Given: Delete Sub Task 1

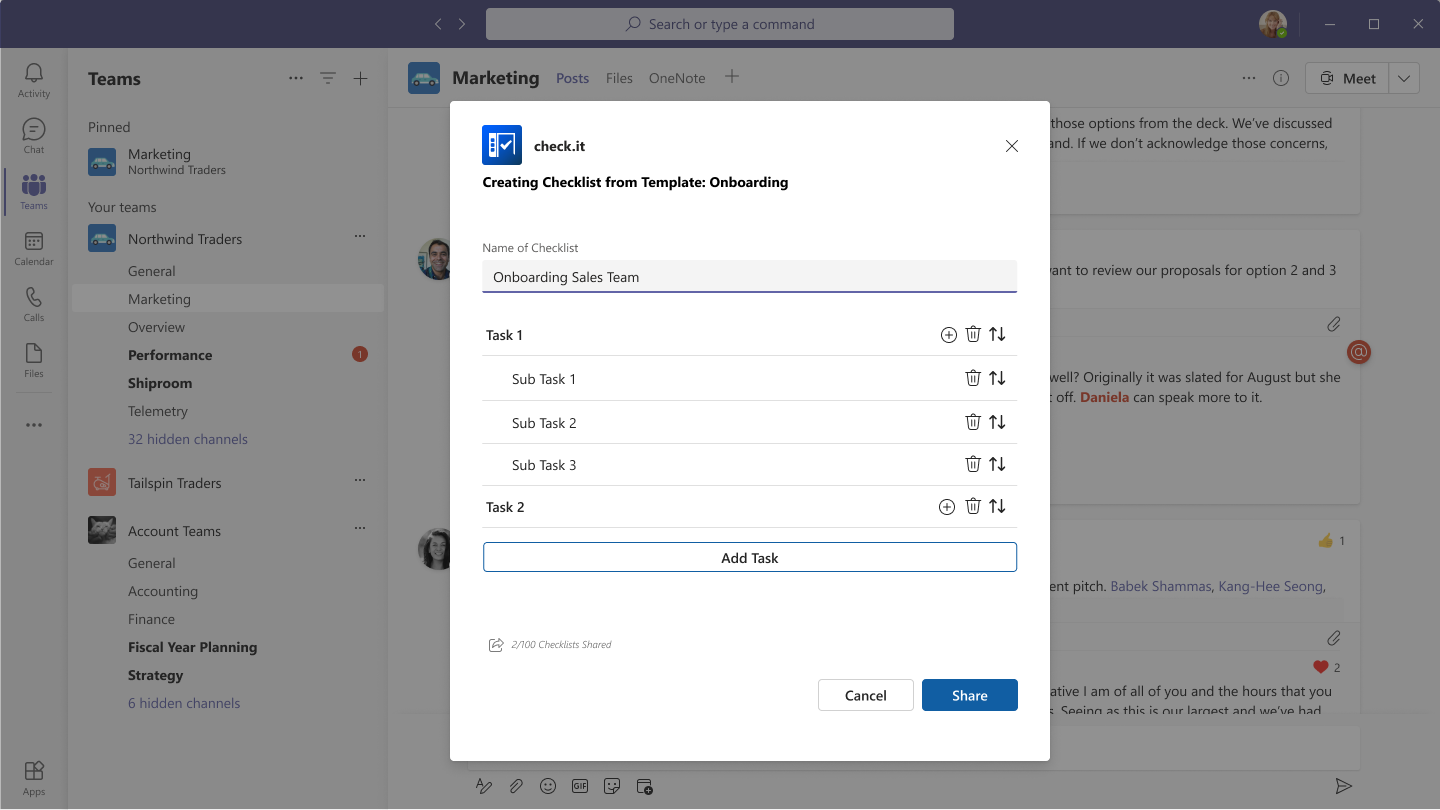Looking at the screenshot, I should click(x=973, y=378).
